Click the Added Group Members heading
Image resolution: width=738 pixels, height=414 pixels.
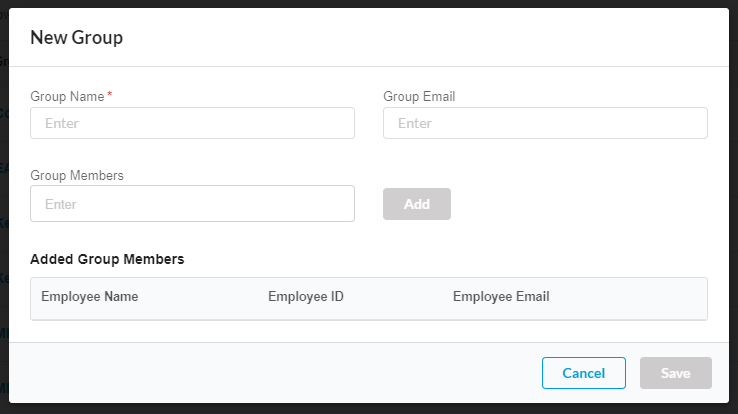[x=107, y=259]
